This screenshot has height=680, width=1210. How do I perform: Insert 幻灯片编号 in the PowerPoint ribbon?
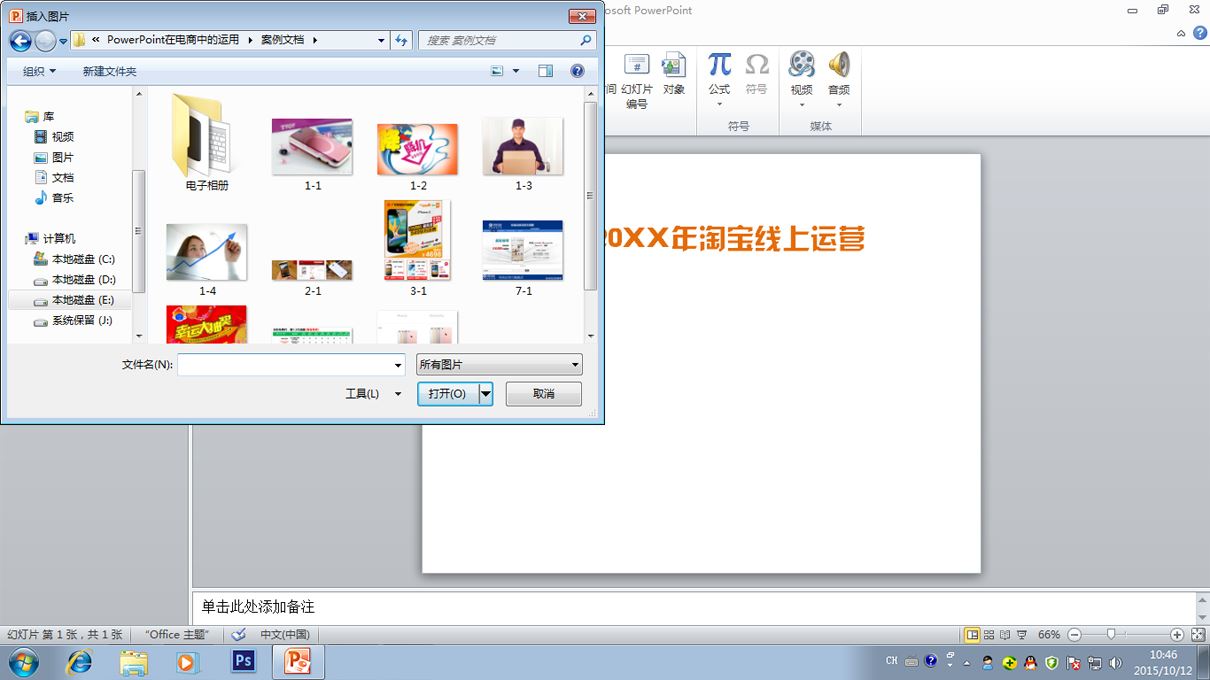[x=637, y=81]
